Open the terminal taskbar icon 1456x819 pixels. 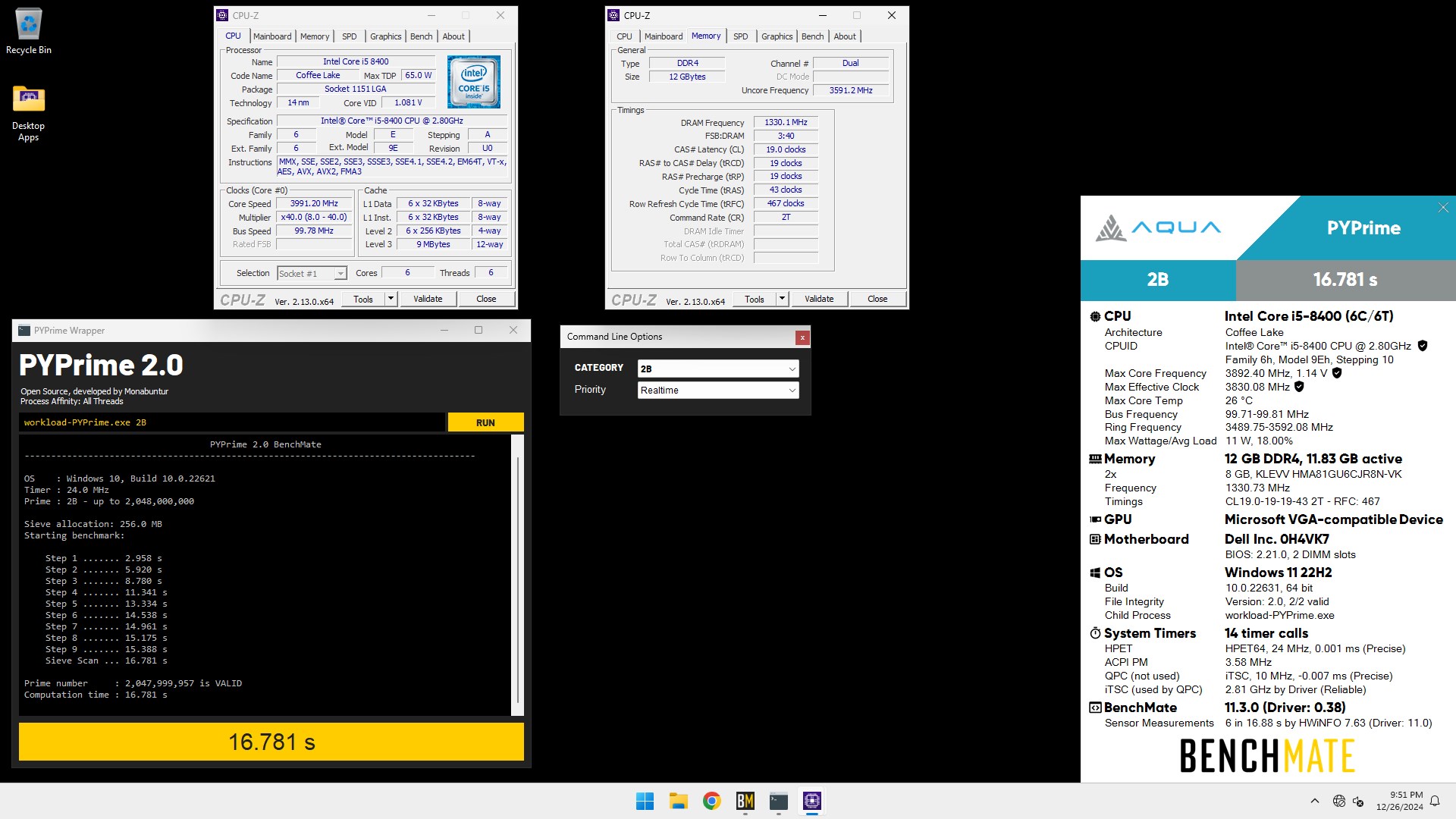(x=778, y=801)
